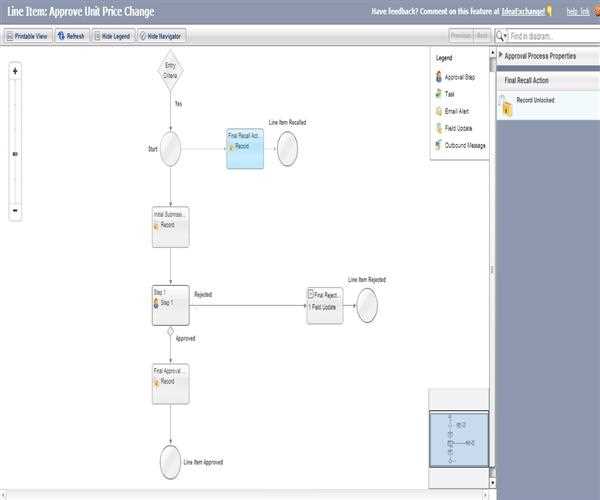Hide the Navigator panel
600x500 pixels.
tap(161, 36)
